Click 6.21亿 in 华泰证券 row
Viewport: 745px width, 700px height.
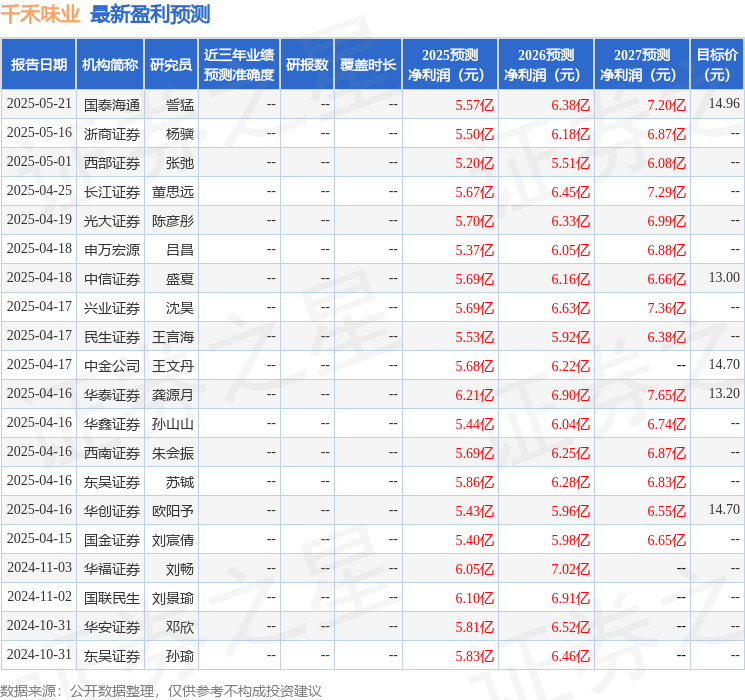(x=475, y=395)
